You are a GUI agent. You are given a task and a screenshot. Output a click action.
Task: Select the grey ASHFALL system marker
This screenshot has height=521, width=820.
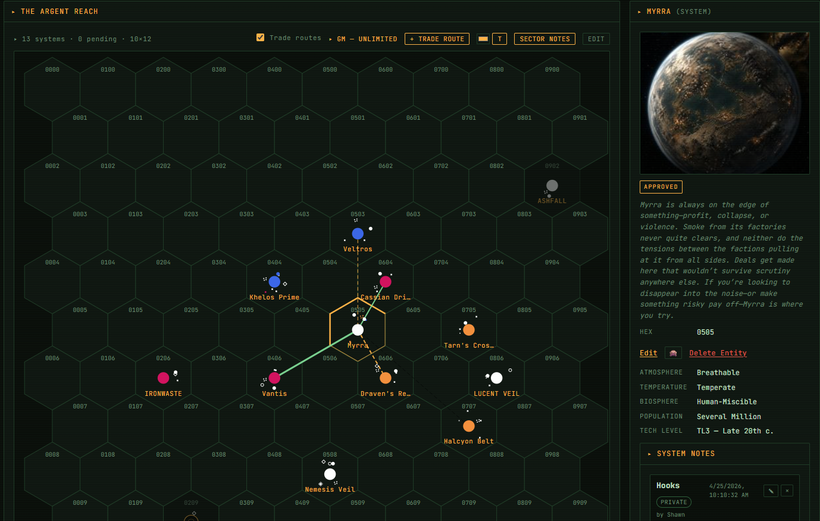[x=552, y=185]
